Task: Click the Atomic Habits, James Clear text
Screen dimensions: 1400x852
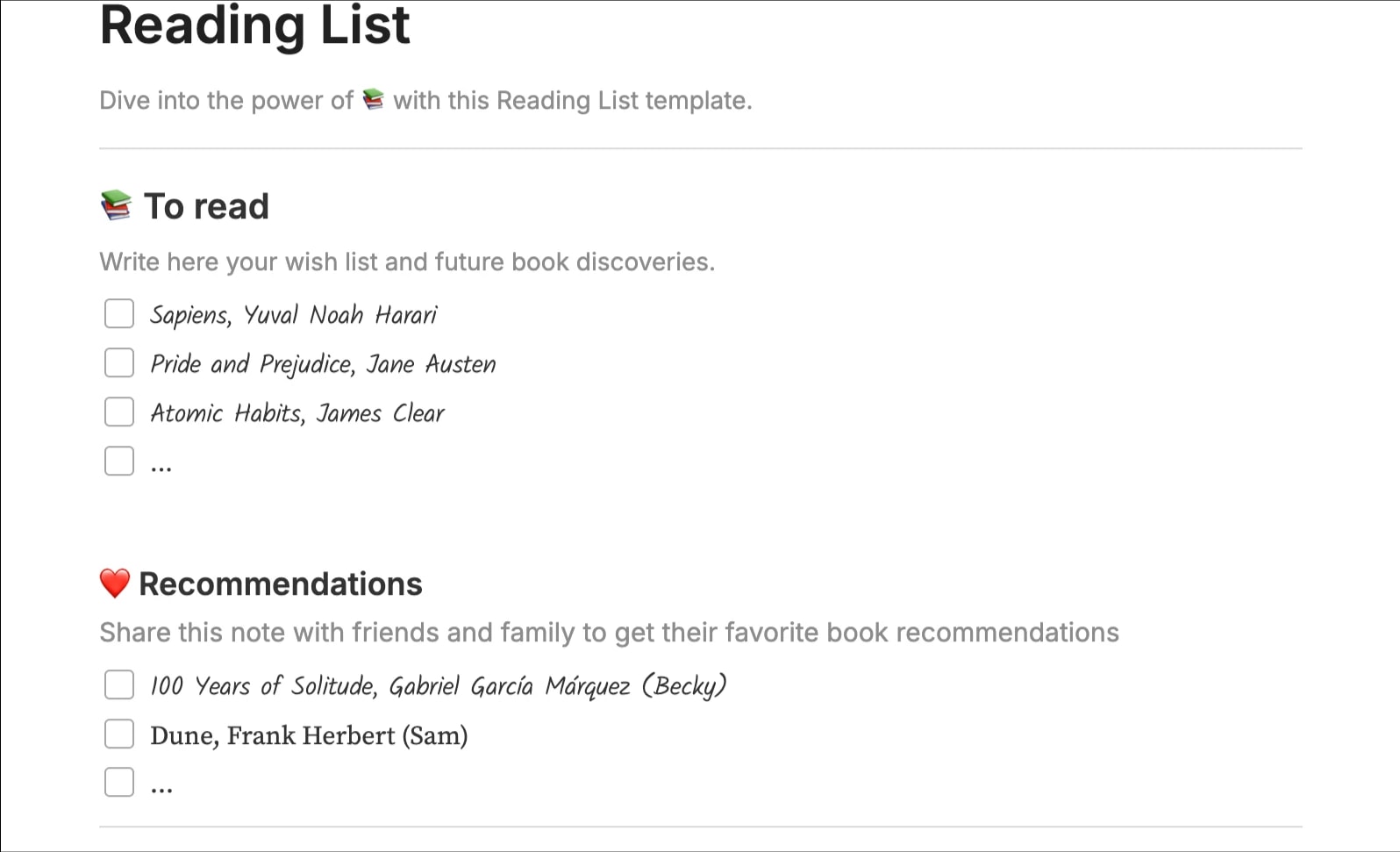Action: [x=297, y=413]
